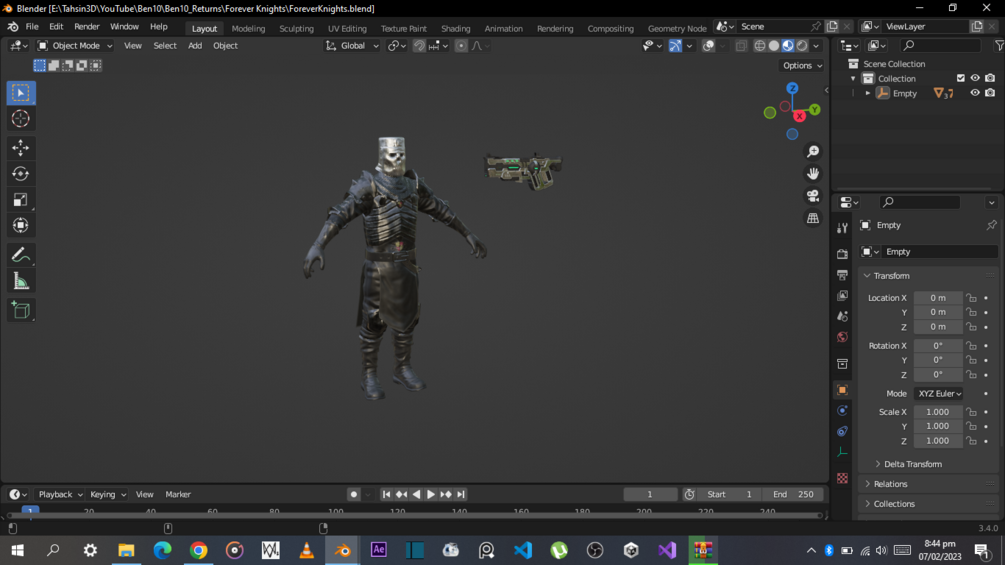
Task: Click Marker menu in timeline
Action: (178, 495)
